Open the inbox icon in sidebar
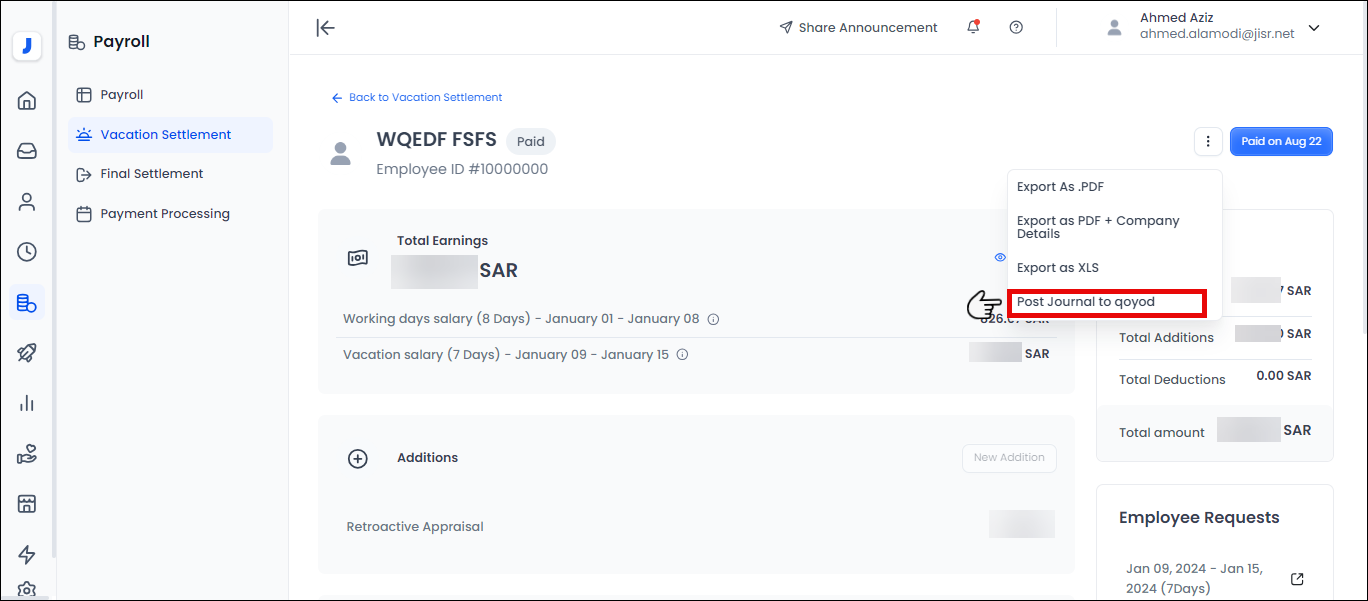The image size is (1368, 601). point(27,151)
